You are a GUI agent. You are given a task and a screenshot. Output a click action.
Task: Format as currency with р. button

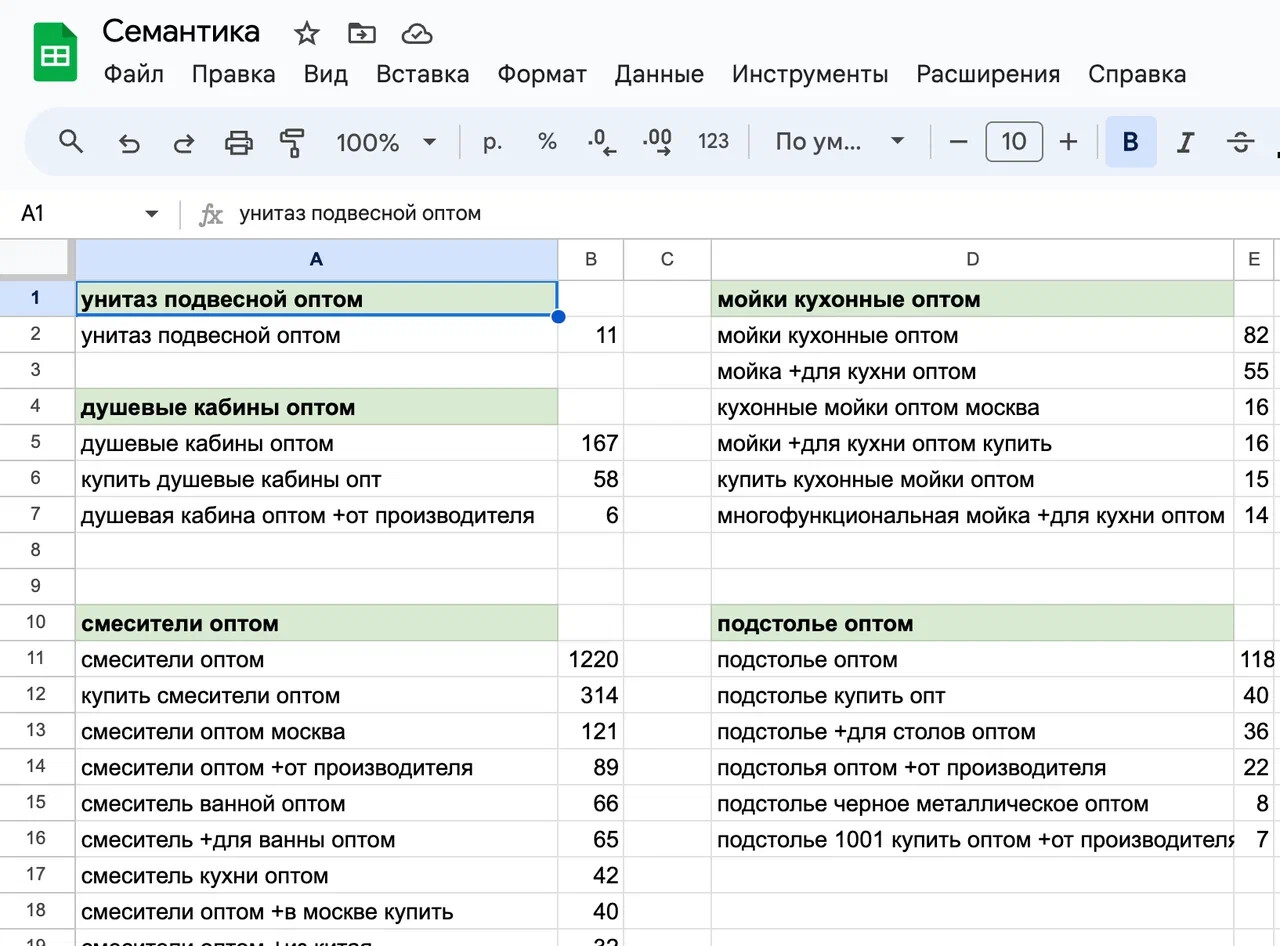point(492,142)
